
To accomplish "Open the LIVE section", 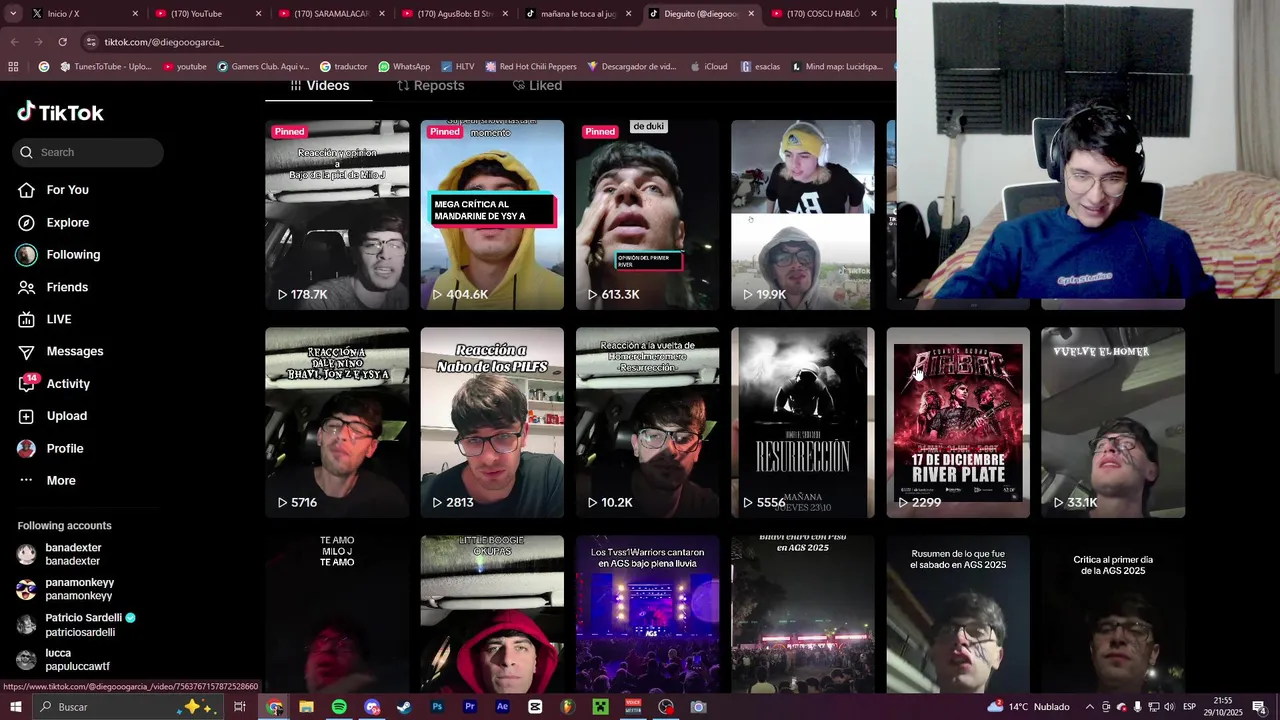I will click(x=59, y=319).
